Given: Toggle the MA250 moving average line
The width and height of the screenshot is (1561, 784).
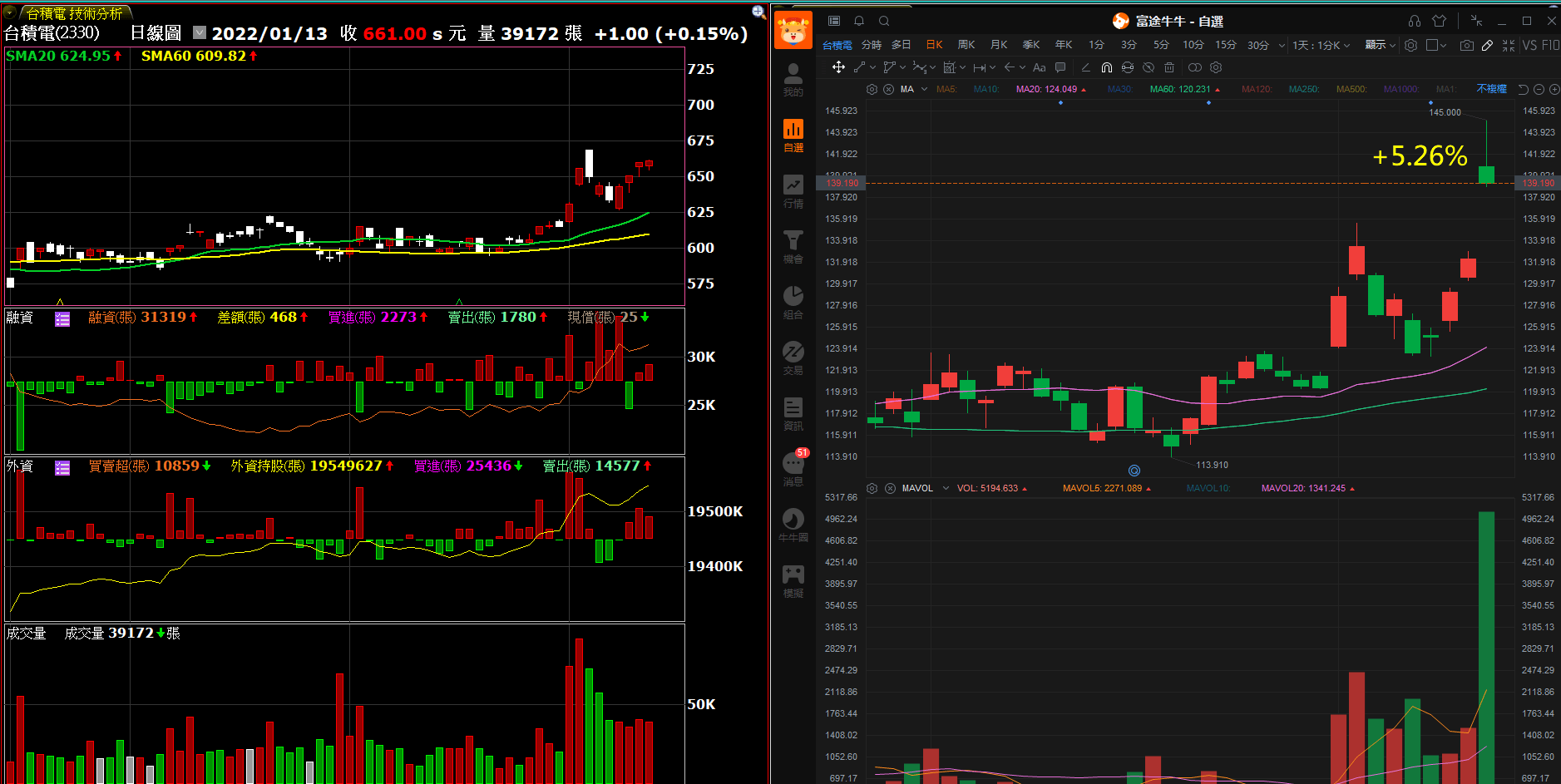Looking at the screenshot, I should pyautogui.click(x=1304, y=89).
